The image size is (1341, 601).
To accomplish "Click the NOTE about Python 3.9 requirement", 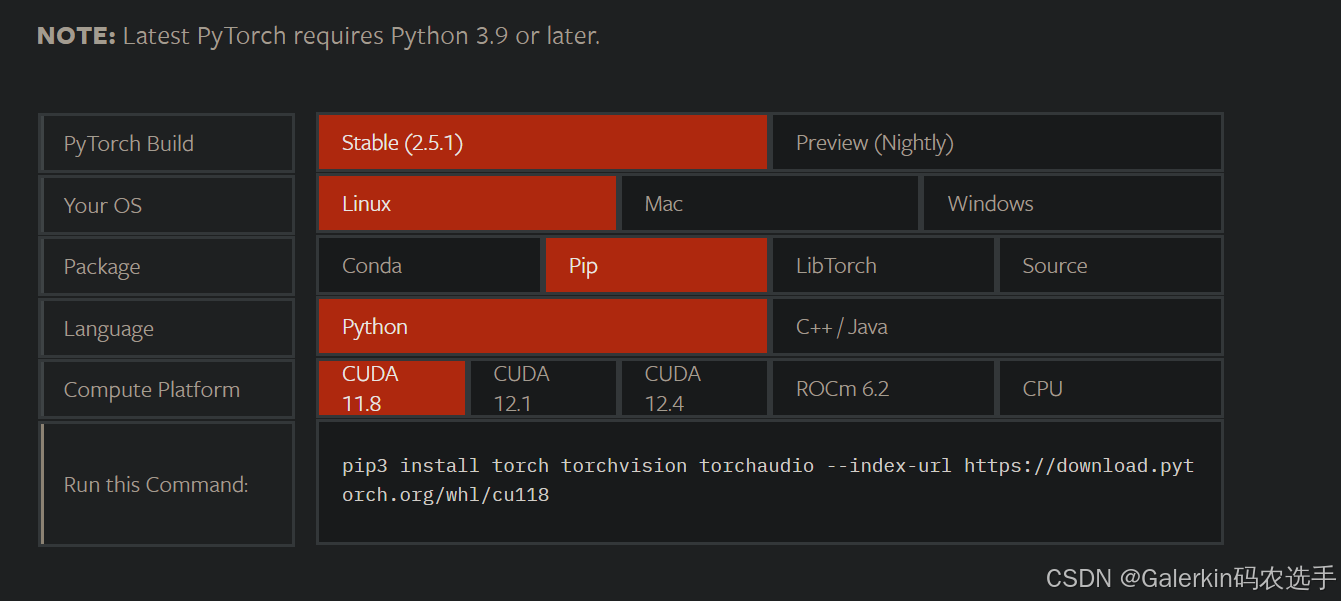I will [318, 36].
